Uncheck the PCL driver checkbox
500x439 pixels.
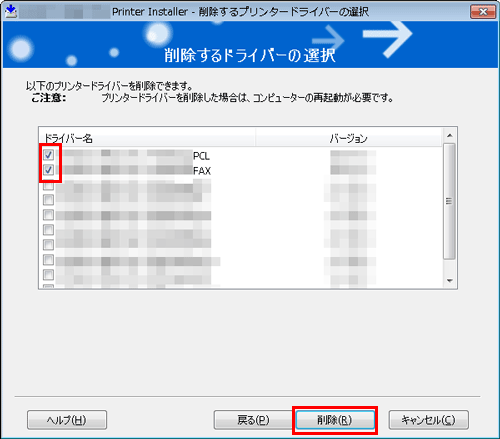pos(48,154)
